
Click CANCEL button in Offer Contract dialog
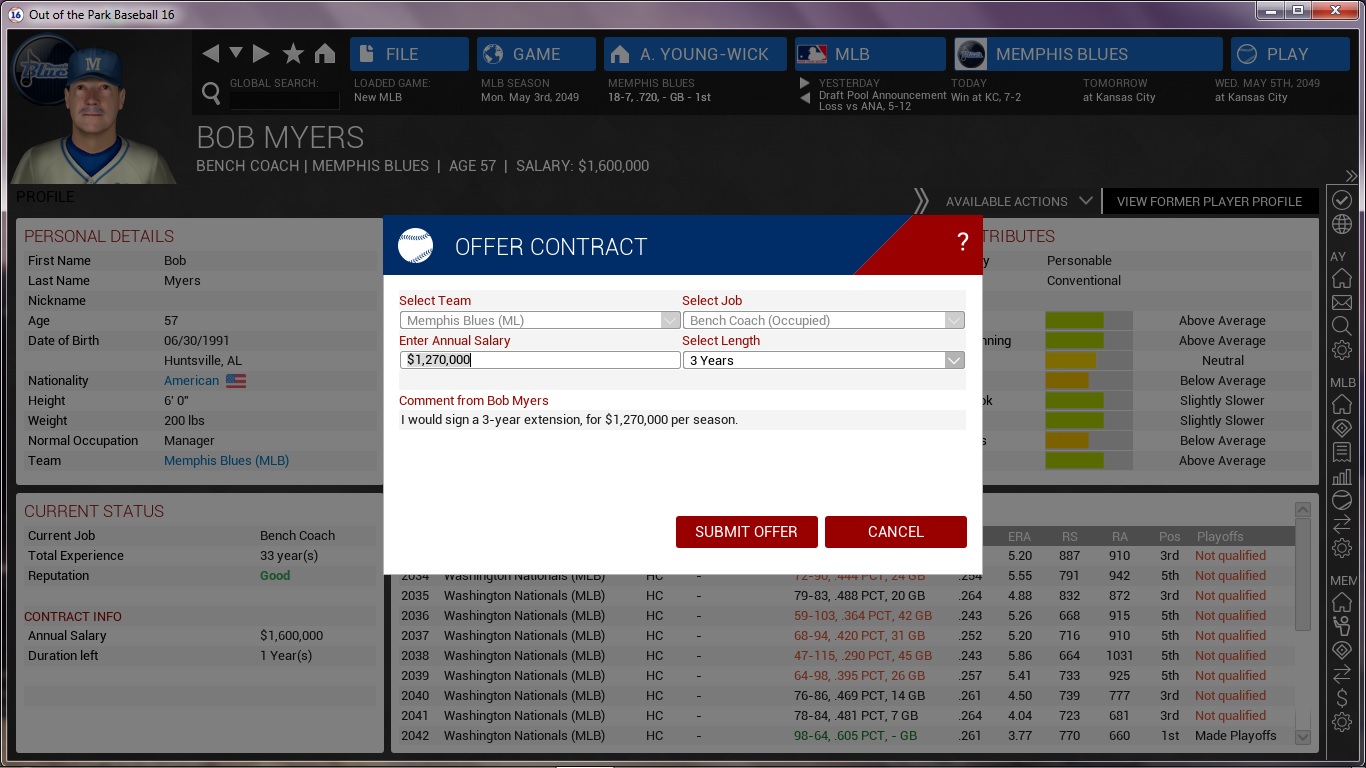[896, 532]
